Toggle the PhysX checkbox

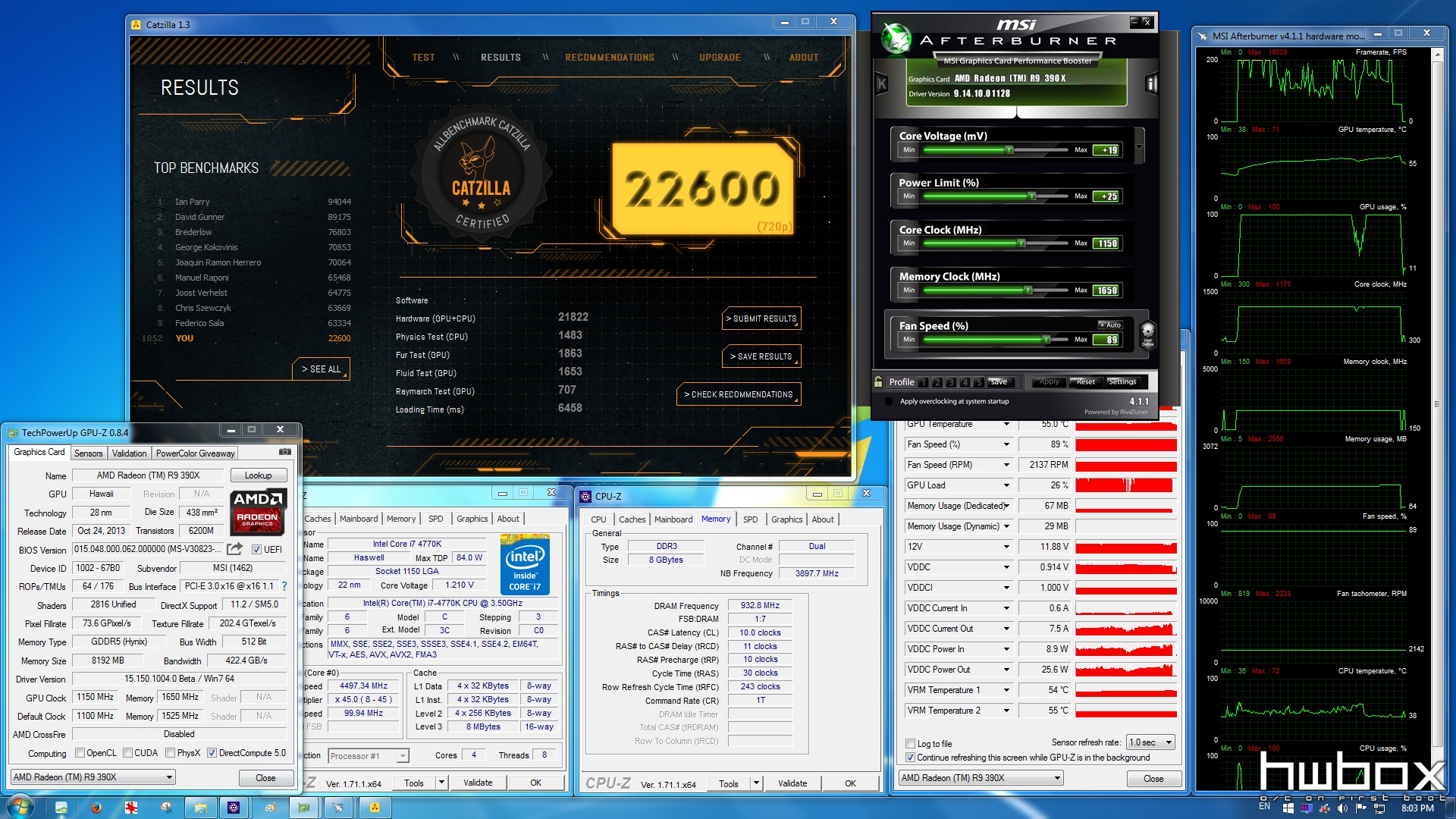171,753
